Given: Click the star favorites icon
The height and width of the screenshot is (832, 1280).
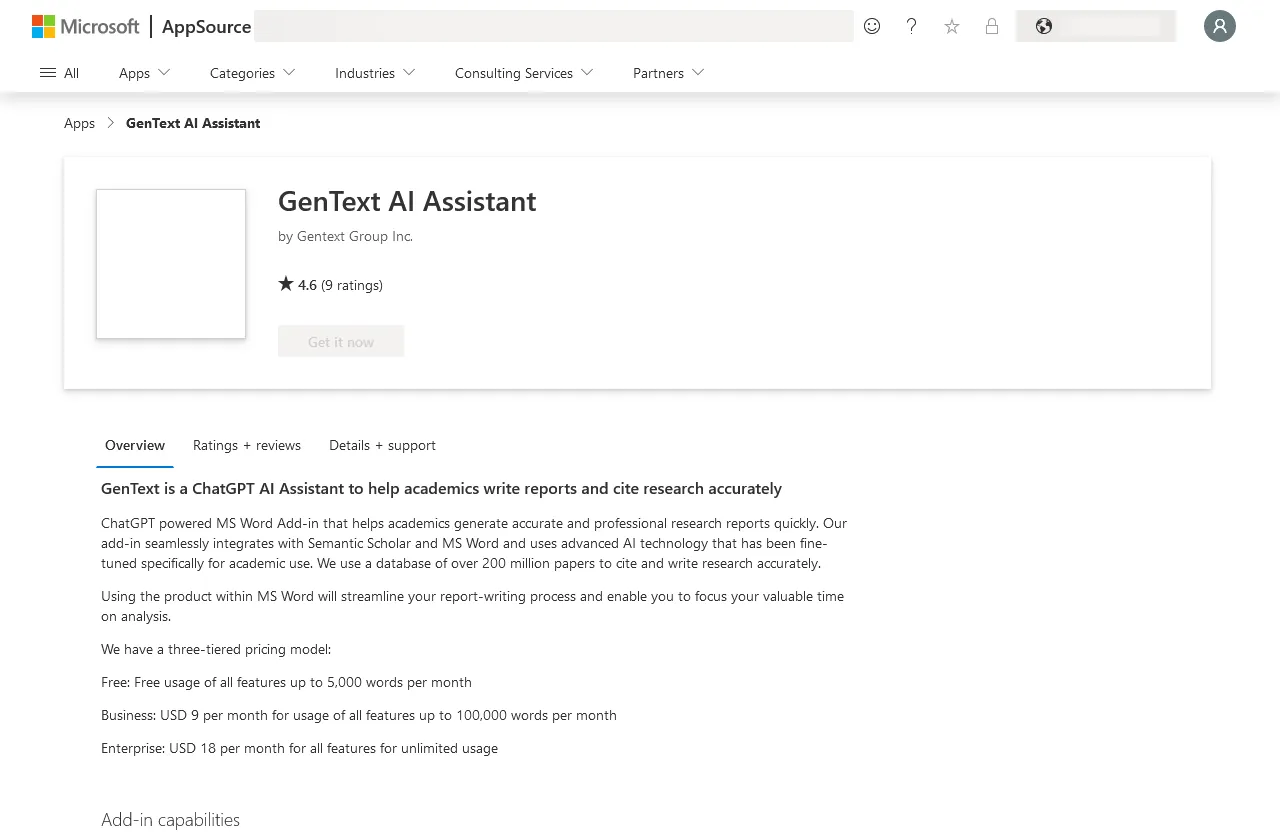Looking at the screenshot, I should pyautogui.click(x=952, y=26).
